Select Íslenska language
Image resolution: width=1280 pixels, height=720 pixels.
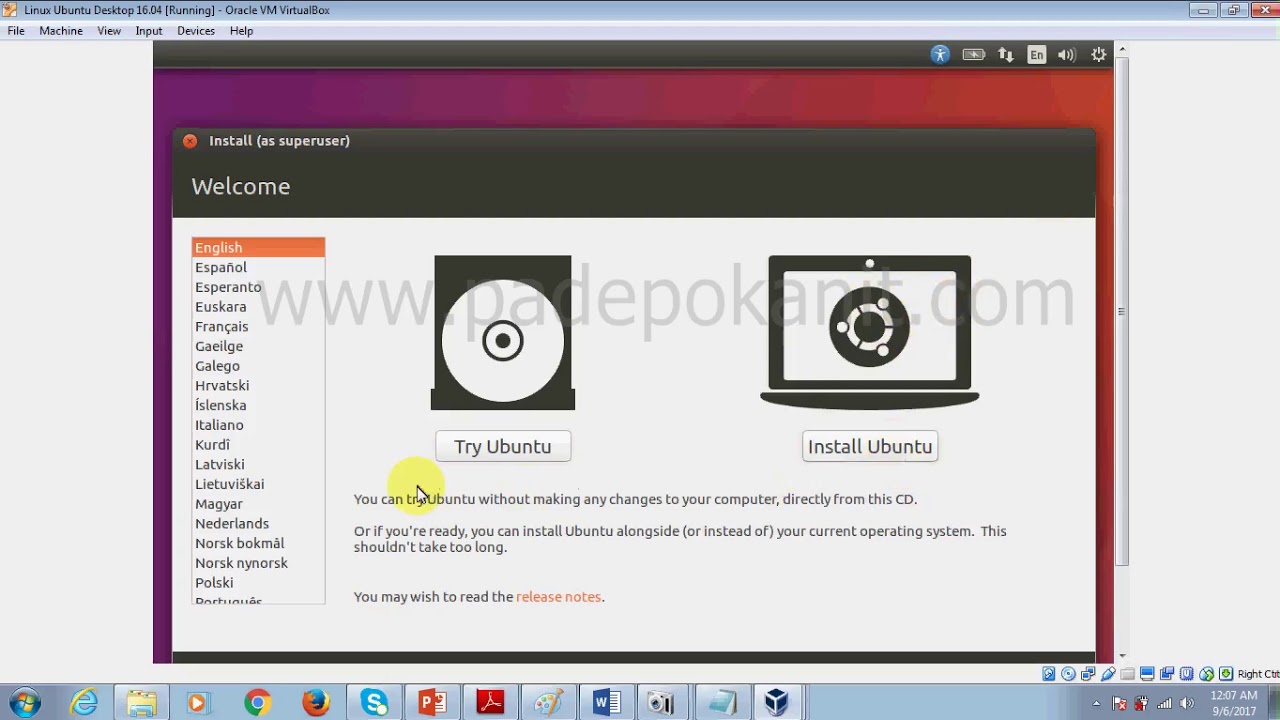[258, 405]
